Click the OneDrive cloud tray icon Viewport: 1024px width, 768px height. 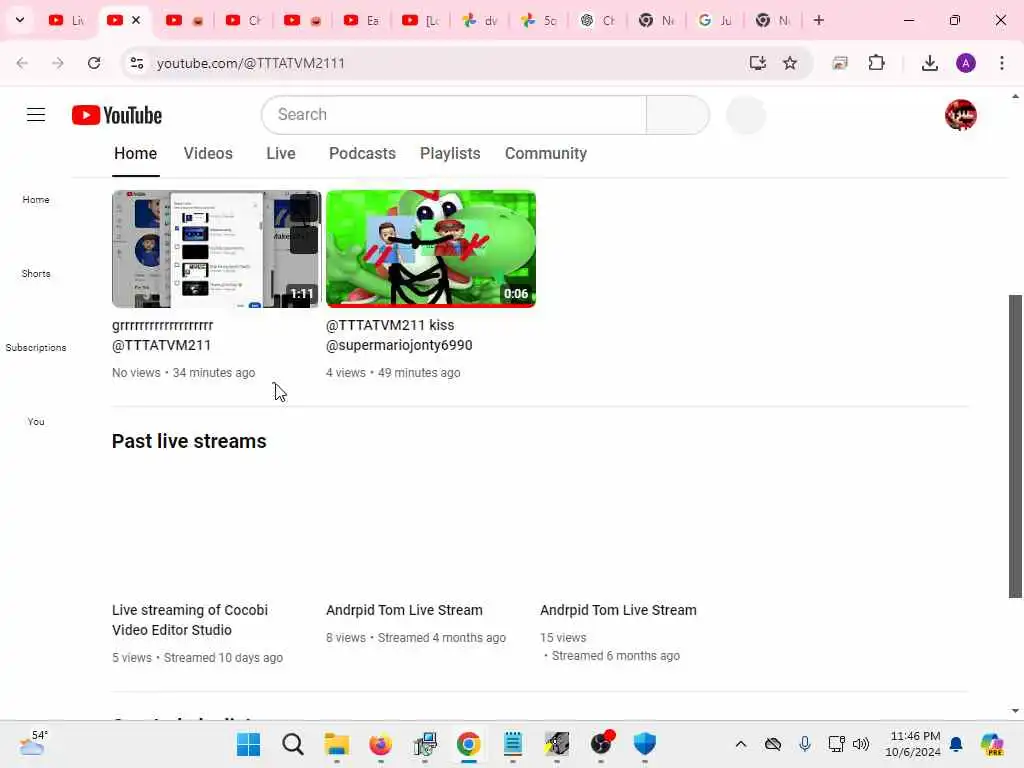(x=773, y=744)
